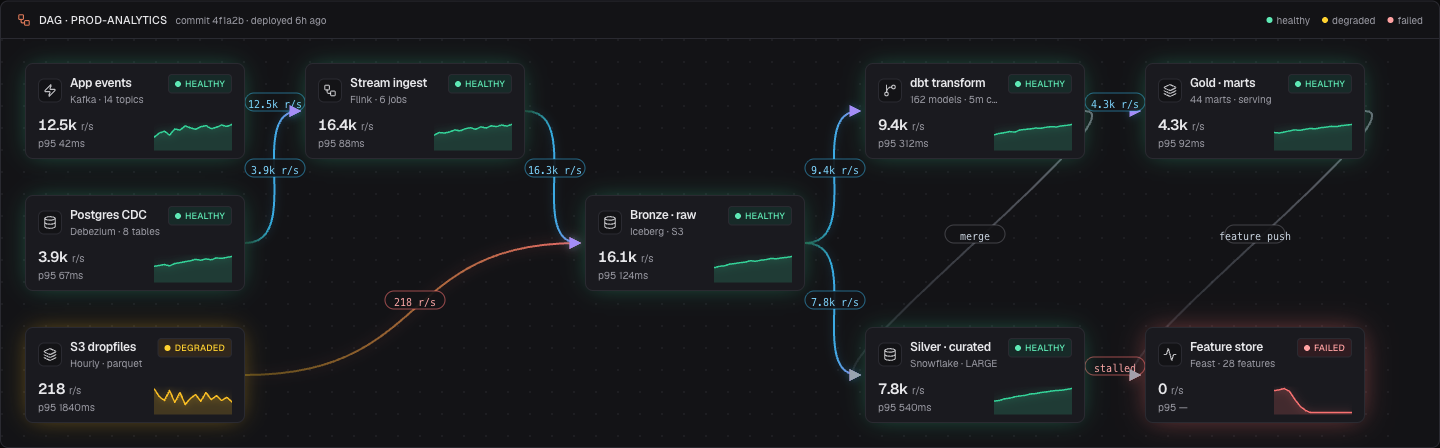Click the stalled edge label
The image size is (1440, 448).
pyautogui.click(x=1115, y=367)
